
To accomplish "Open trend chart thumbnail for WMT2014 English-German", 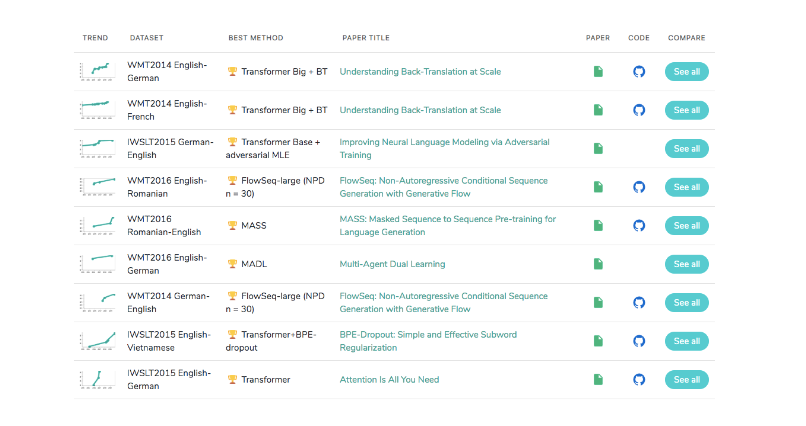I will tap(98, 72).
